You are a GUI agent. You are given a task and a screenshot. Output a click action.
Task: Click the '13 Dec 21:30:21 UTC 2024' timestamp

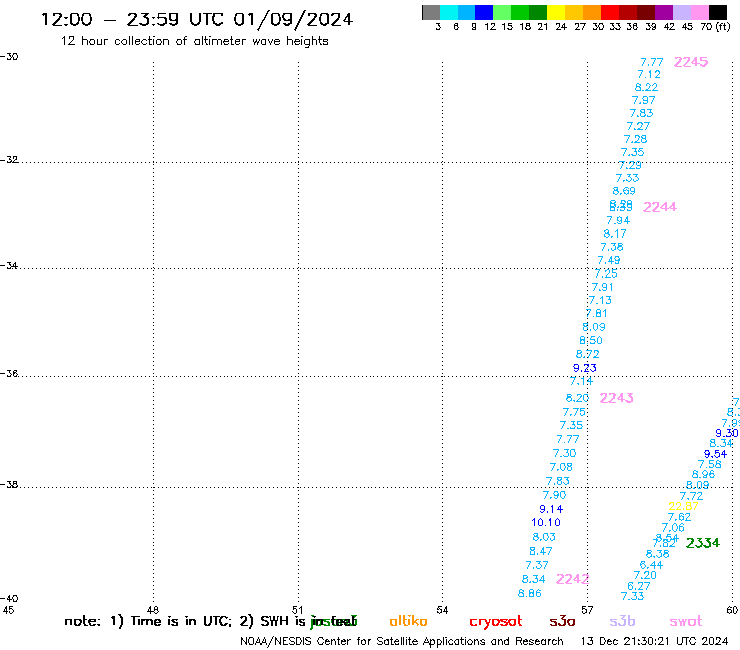655,641
